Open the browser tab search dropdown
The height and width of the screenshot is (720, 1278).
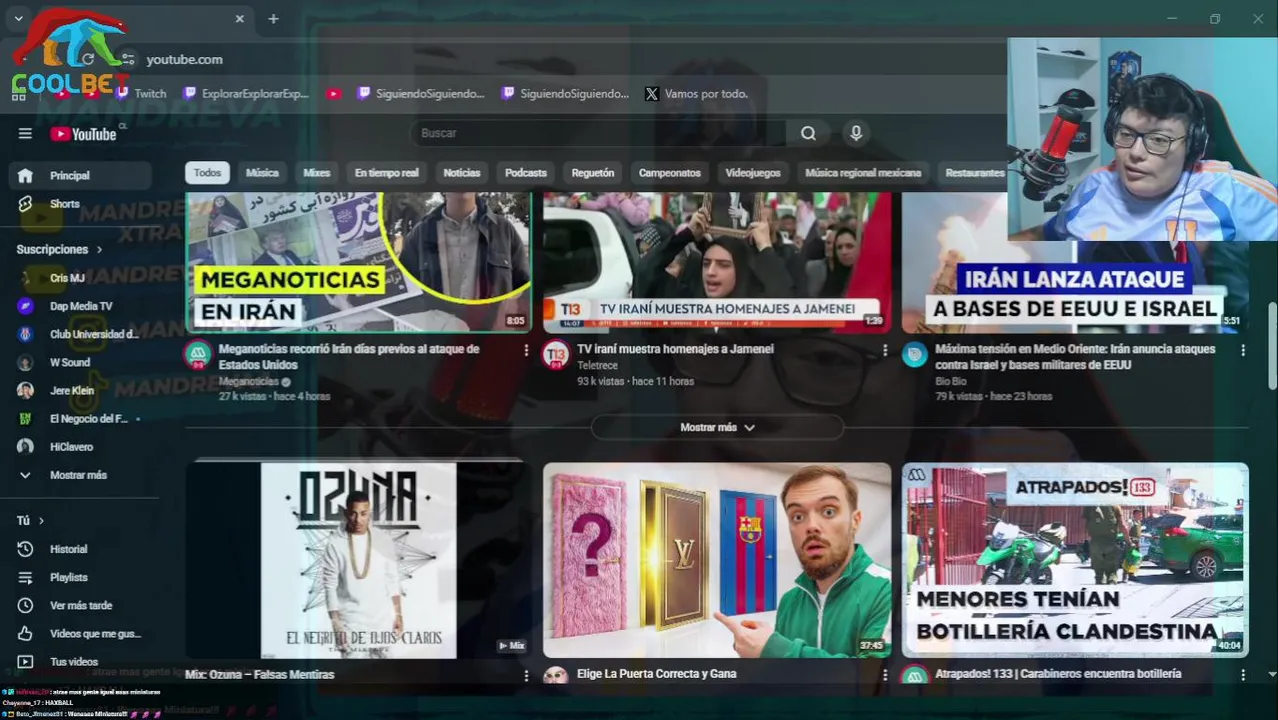tap(18, 18)
